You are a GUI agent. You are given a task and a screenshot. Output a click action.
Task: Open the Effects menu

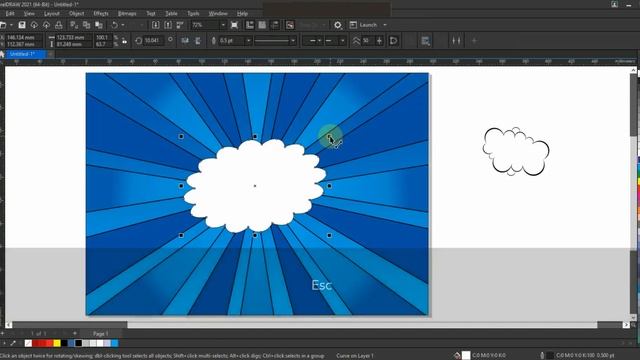(x=101, y=13)
